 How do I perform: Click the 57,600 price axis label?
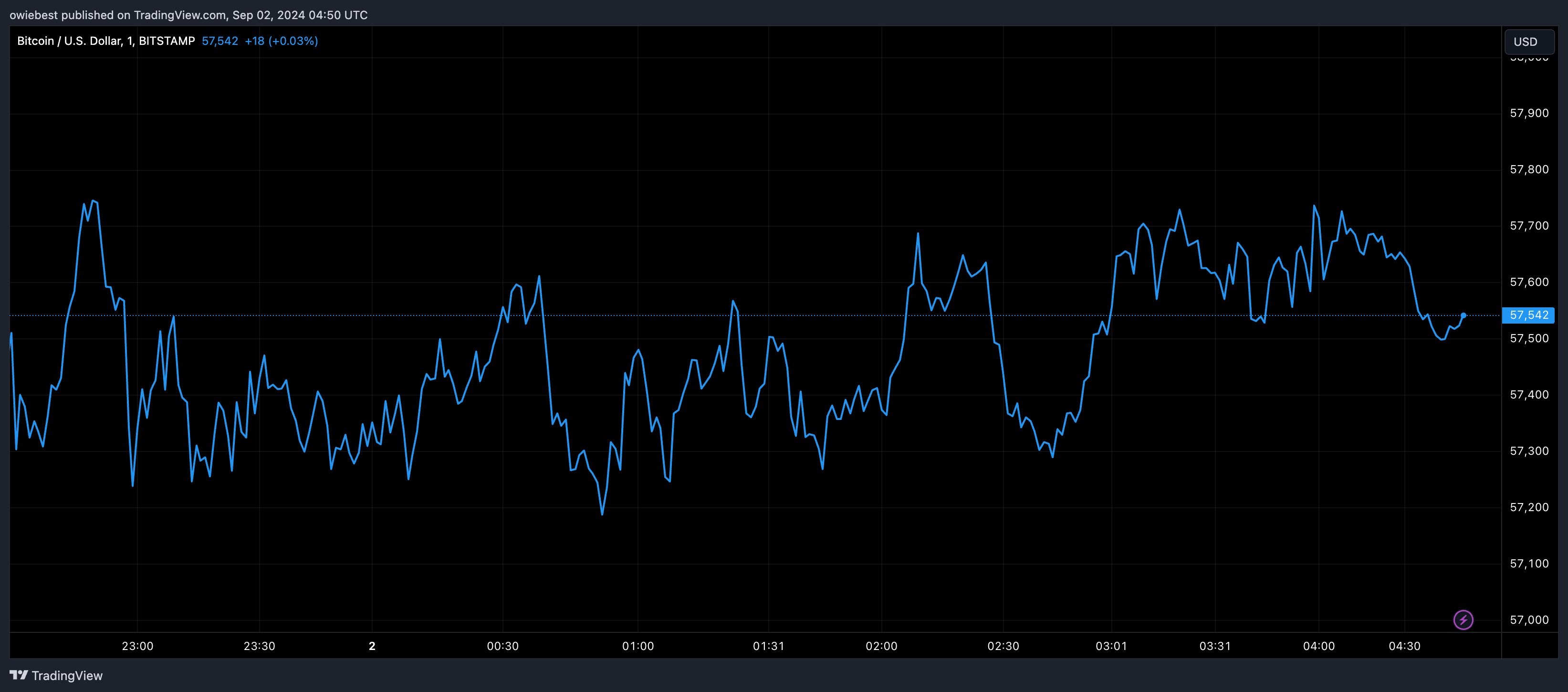click(1529, 282)
